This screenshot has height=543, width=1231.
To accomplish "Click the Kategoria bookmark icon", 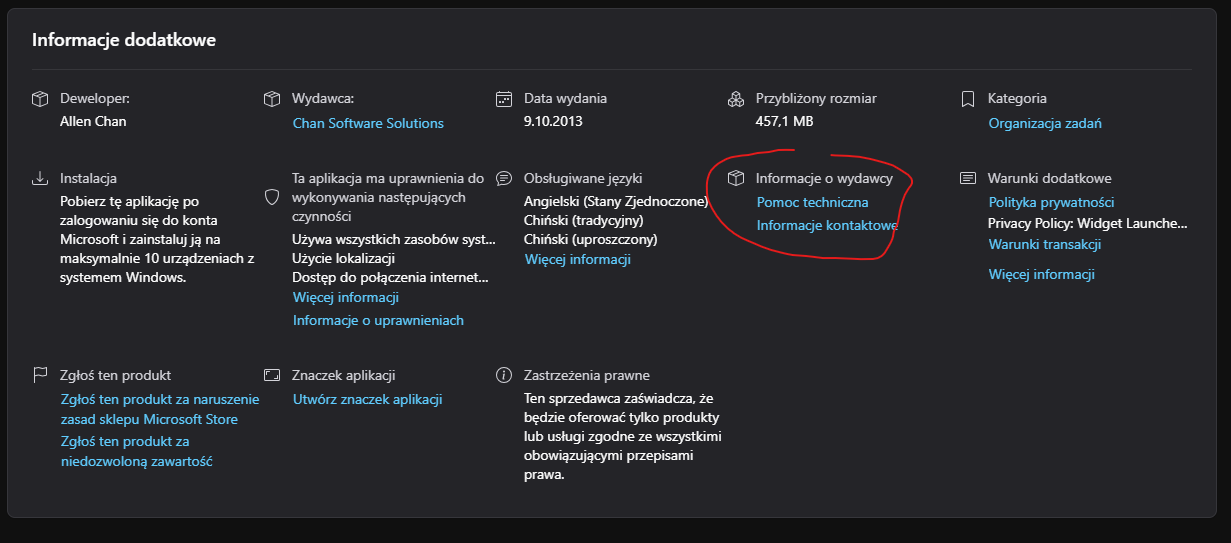I will tap(967, 99).
